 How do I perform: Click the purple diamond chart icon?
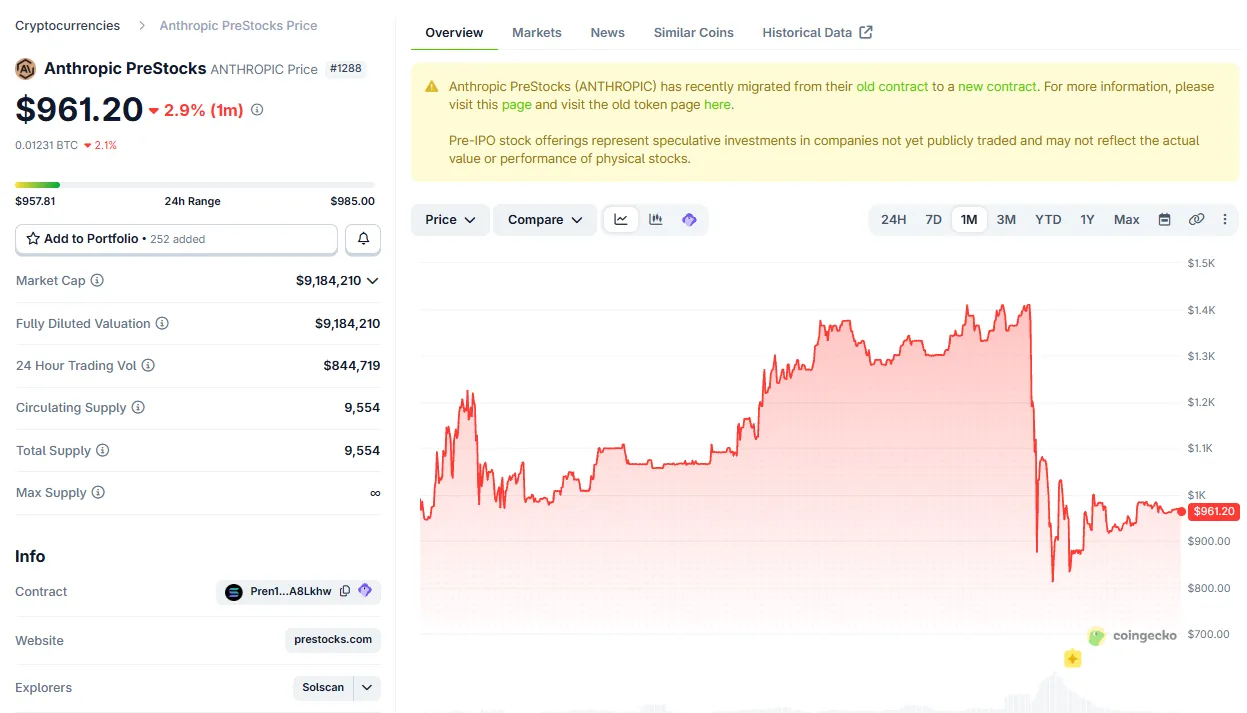[x=689, y=220]
